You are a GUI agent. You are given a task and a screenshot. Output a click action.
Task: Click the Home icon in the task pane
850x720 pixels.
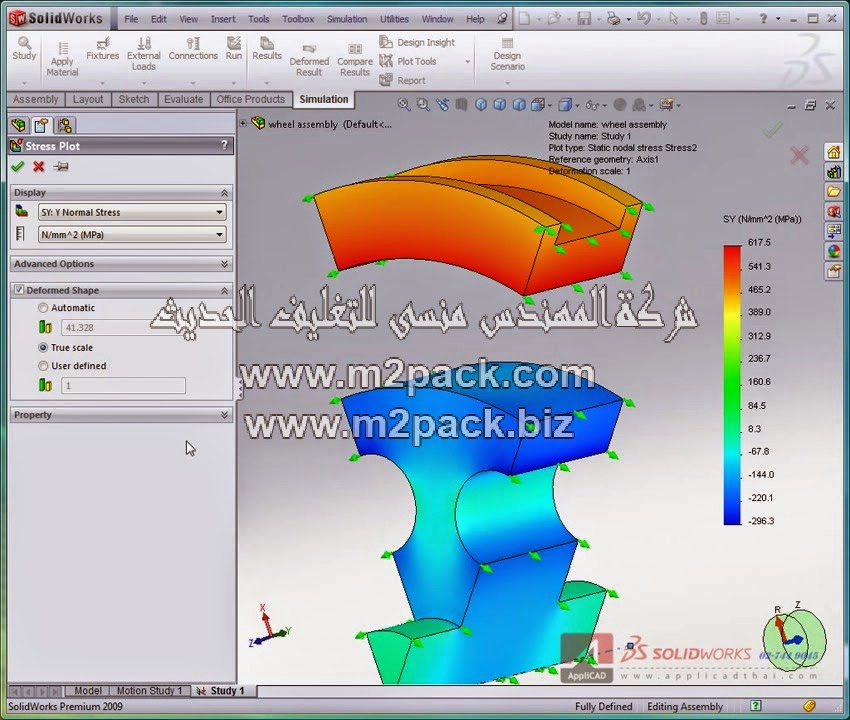pos(834,152)
